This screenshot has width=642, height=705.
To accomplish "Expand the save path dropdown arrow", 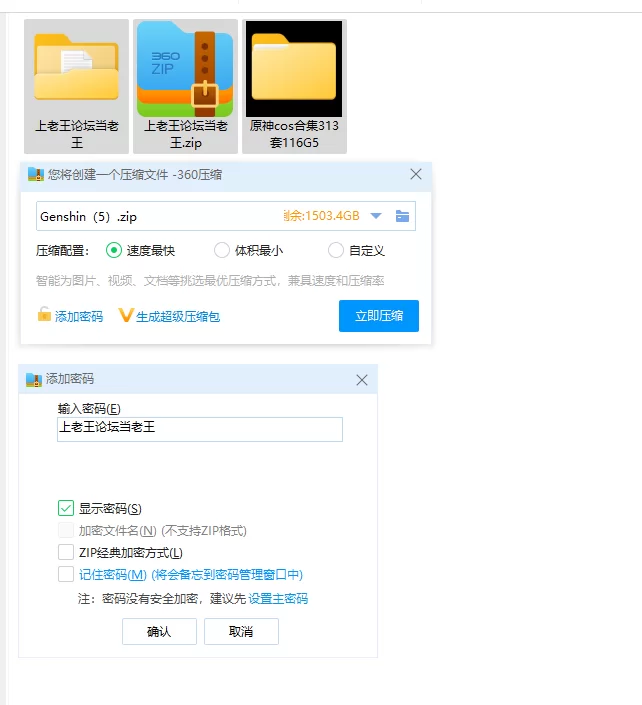I will 376,216.
